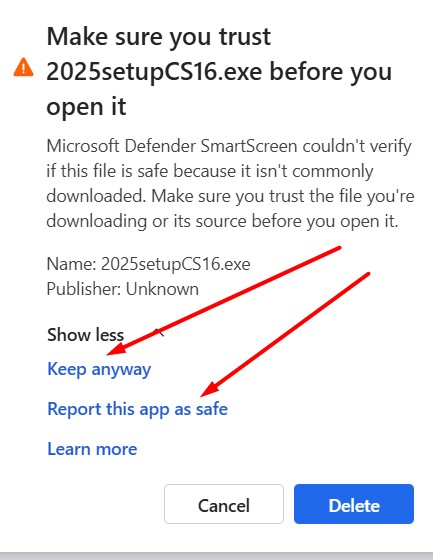This screenshot has height=560, width=433.
Task: Click the gray bar below the dialog
Action: coord(216,556)
